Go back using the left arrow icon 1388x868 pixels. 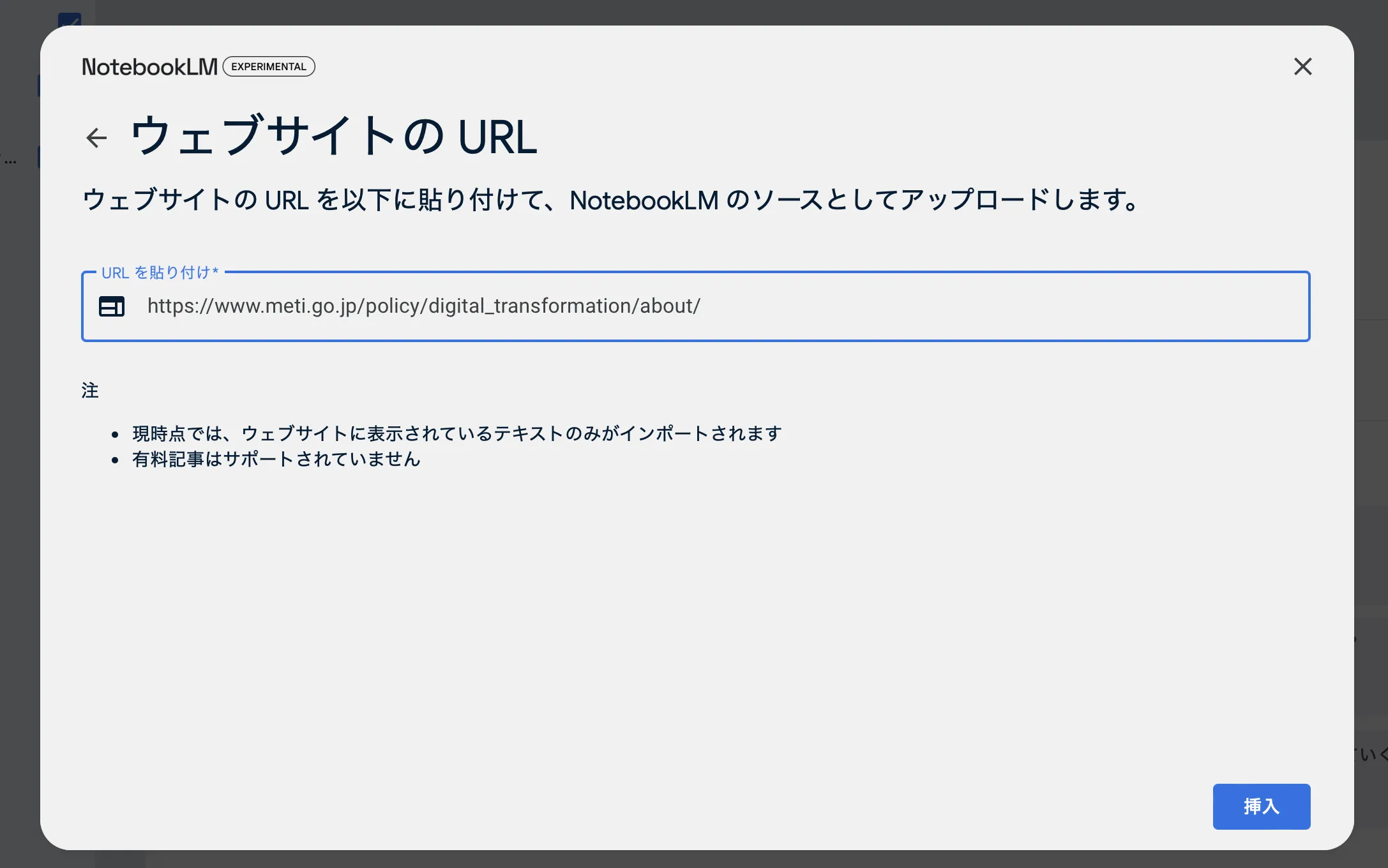tap(96, 137)
